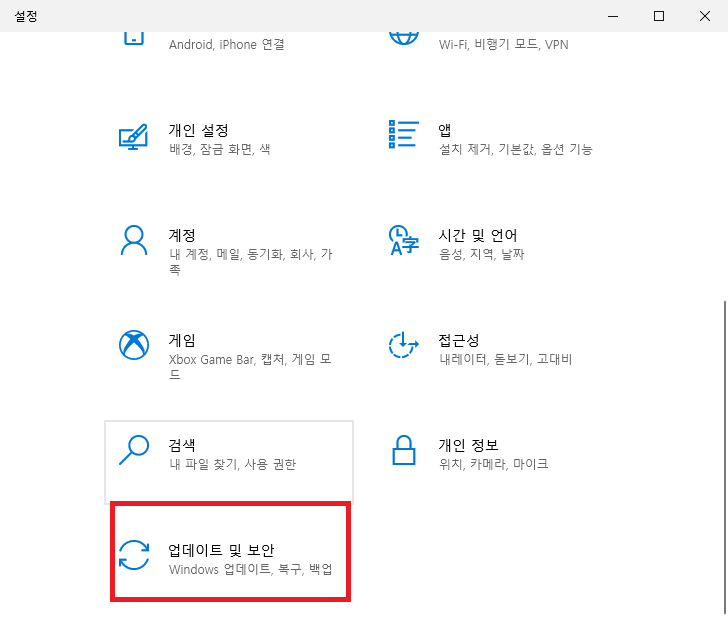Click Xbox Game Bar, 캡처 description

250,366
